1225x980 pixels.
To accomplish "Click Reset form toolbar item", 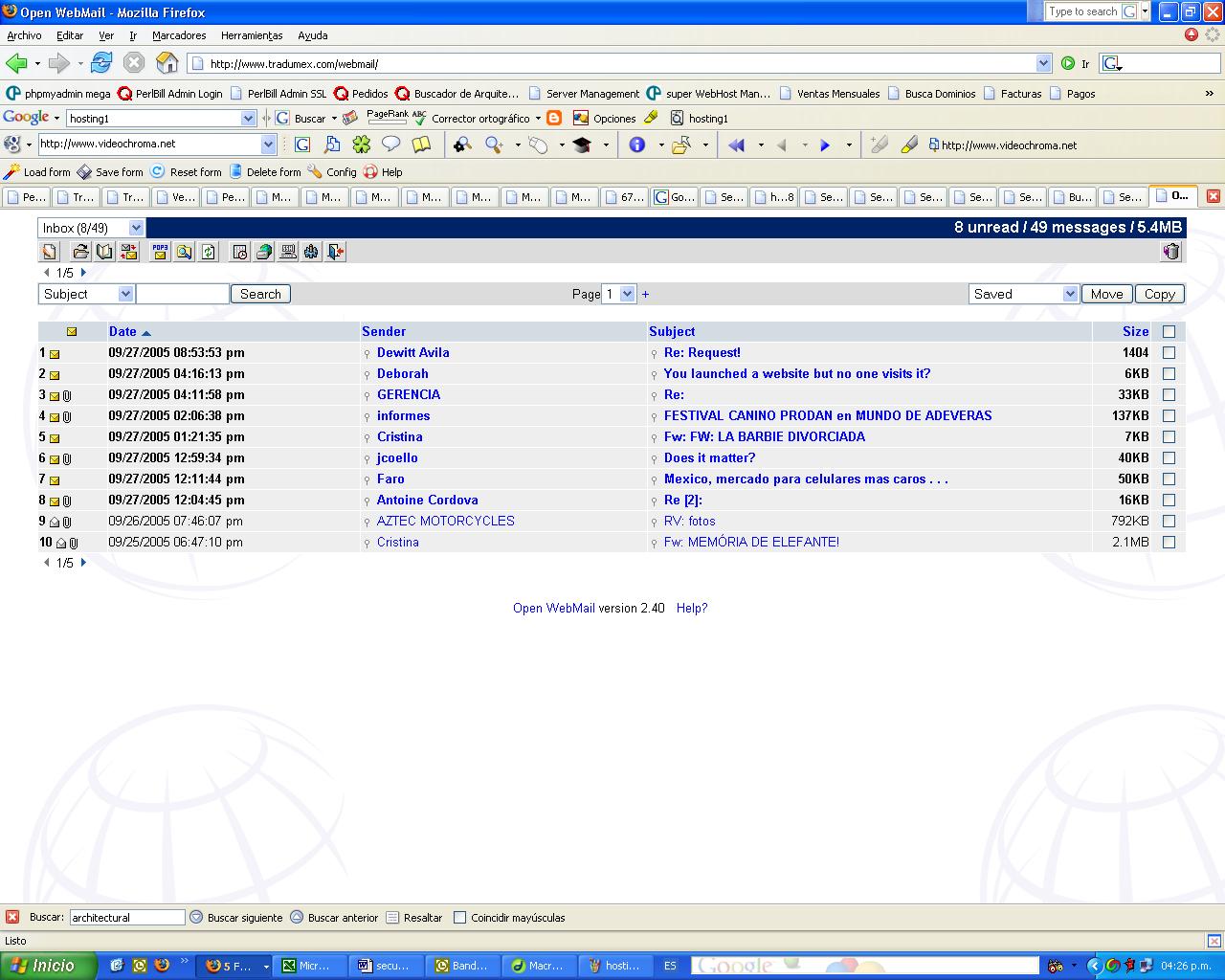I will pos(186,172).
